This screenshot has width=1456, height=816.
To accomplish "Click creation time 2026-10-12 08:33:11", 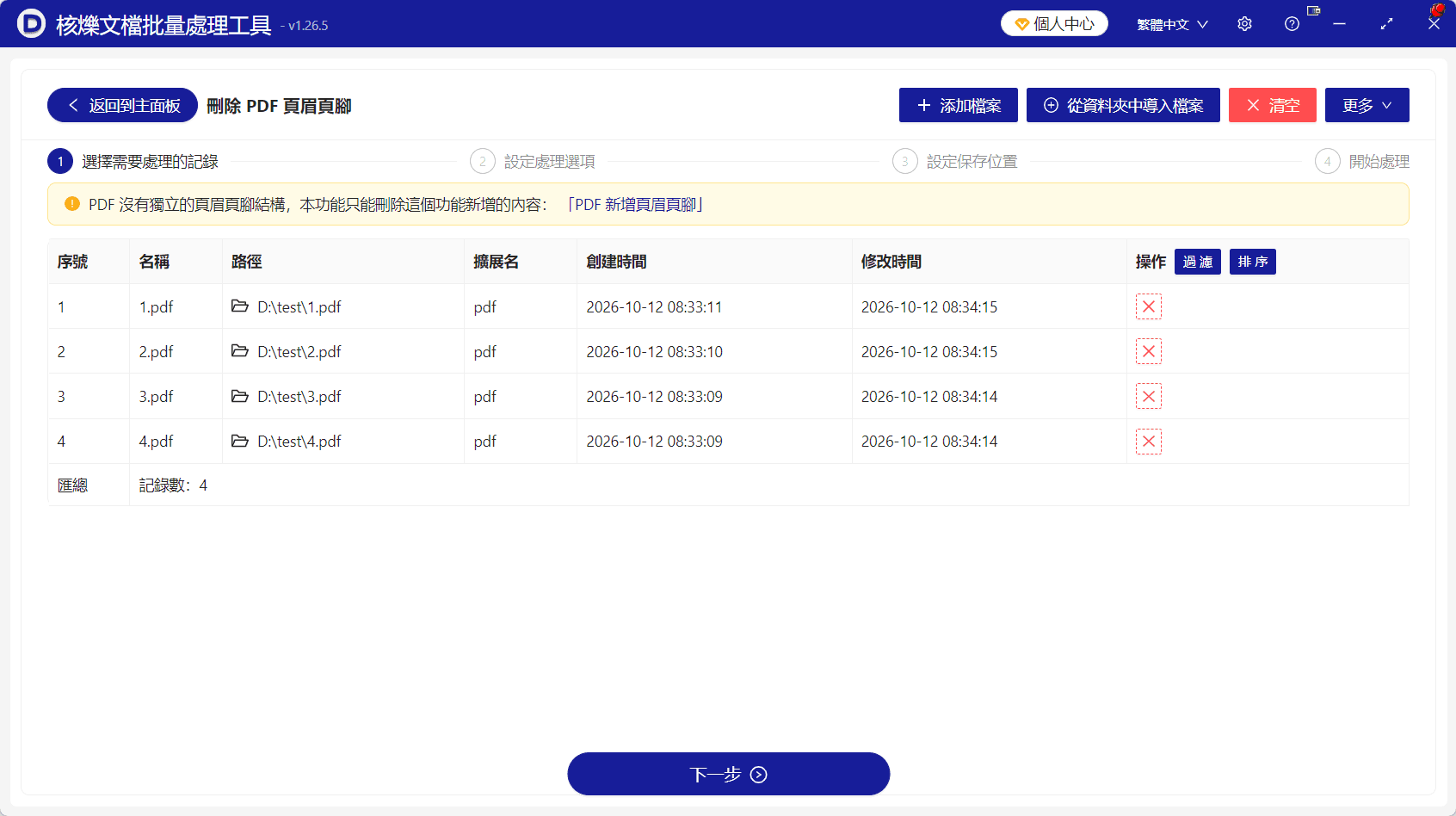I will coord(654,307).
